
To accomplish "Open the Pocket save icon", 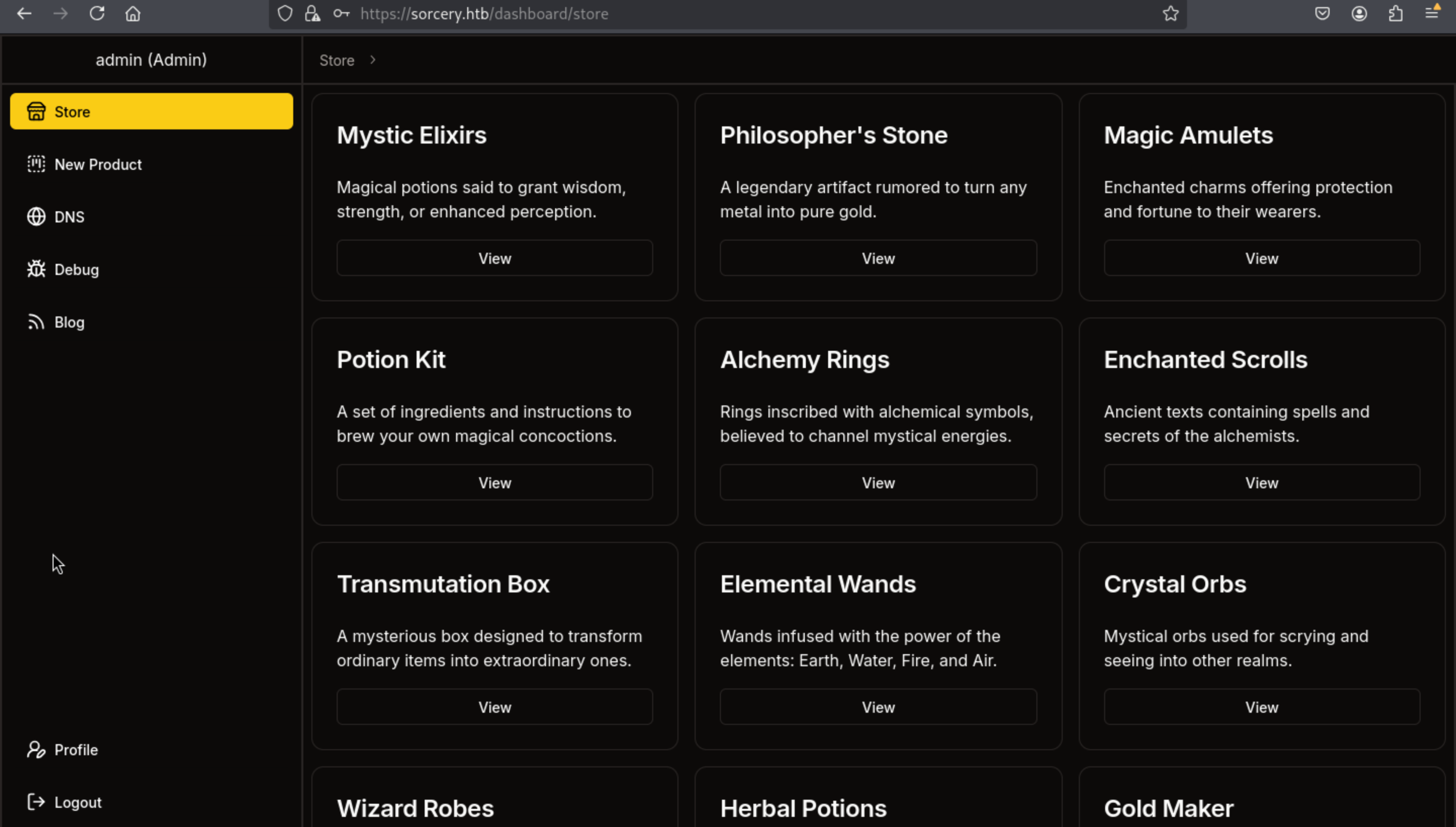I will (1323, 13).
